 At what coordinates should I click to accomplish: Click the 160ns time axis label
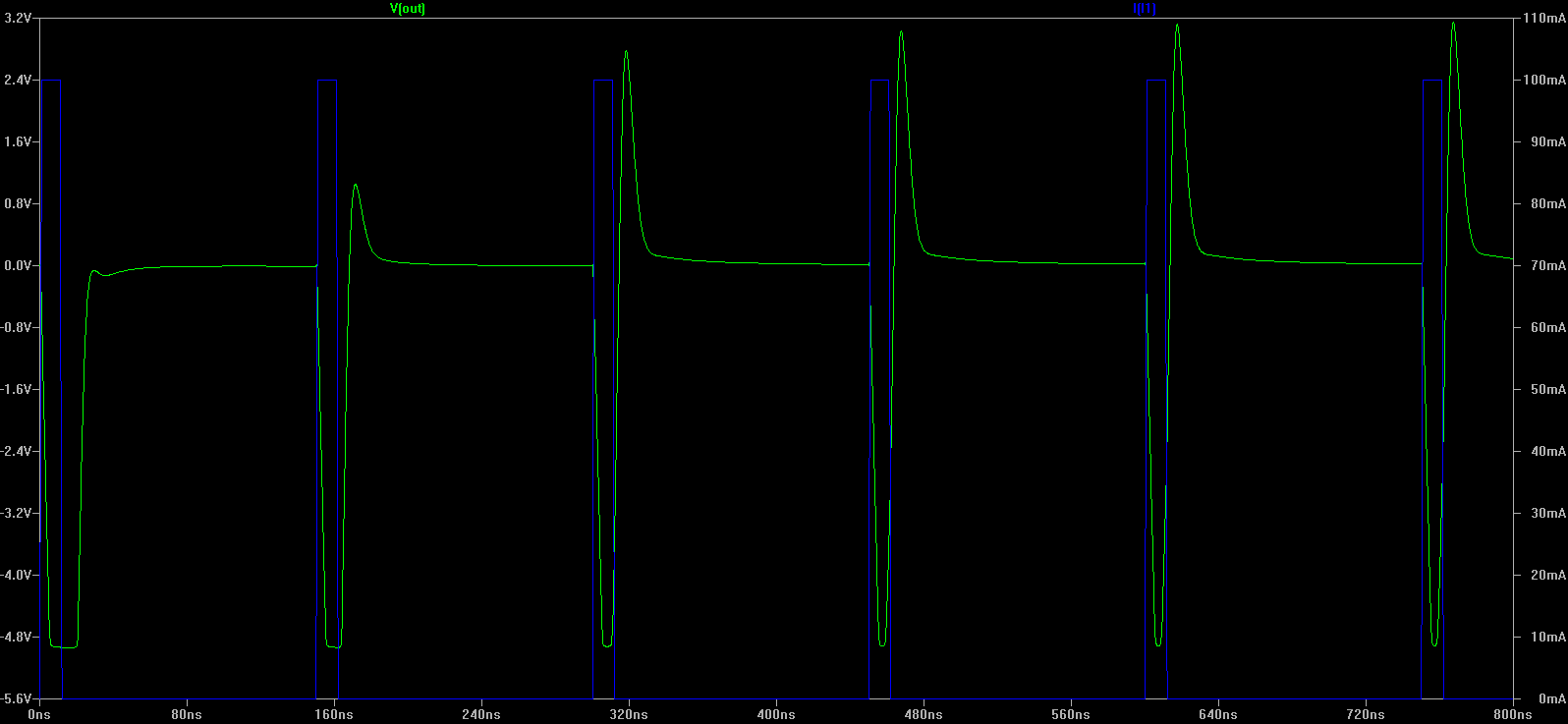(x=334, y=714)
